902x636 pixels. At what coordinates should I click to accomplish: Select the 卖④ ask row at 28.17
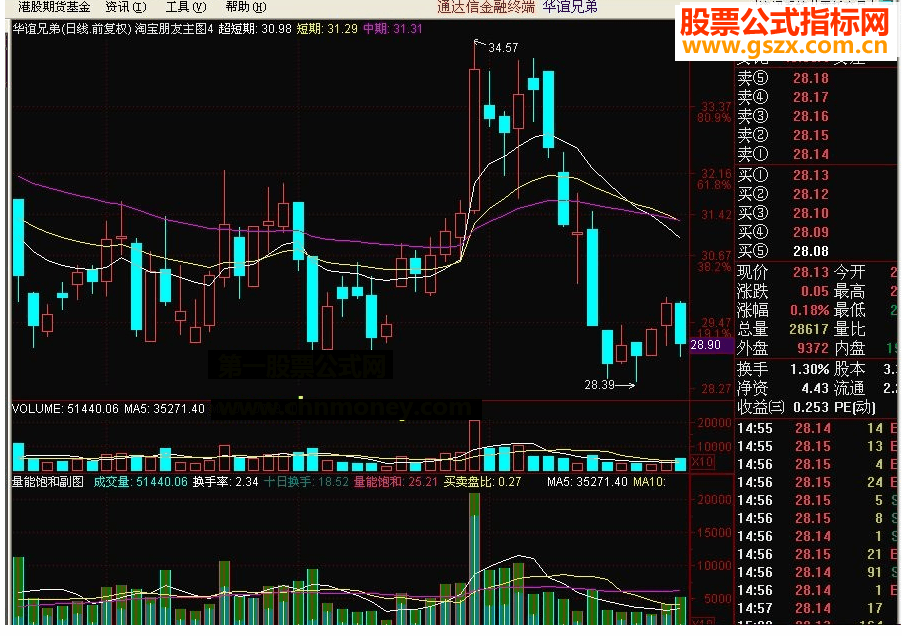(783, 97)
